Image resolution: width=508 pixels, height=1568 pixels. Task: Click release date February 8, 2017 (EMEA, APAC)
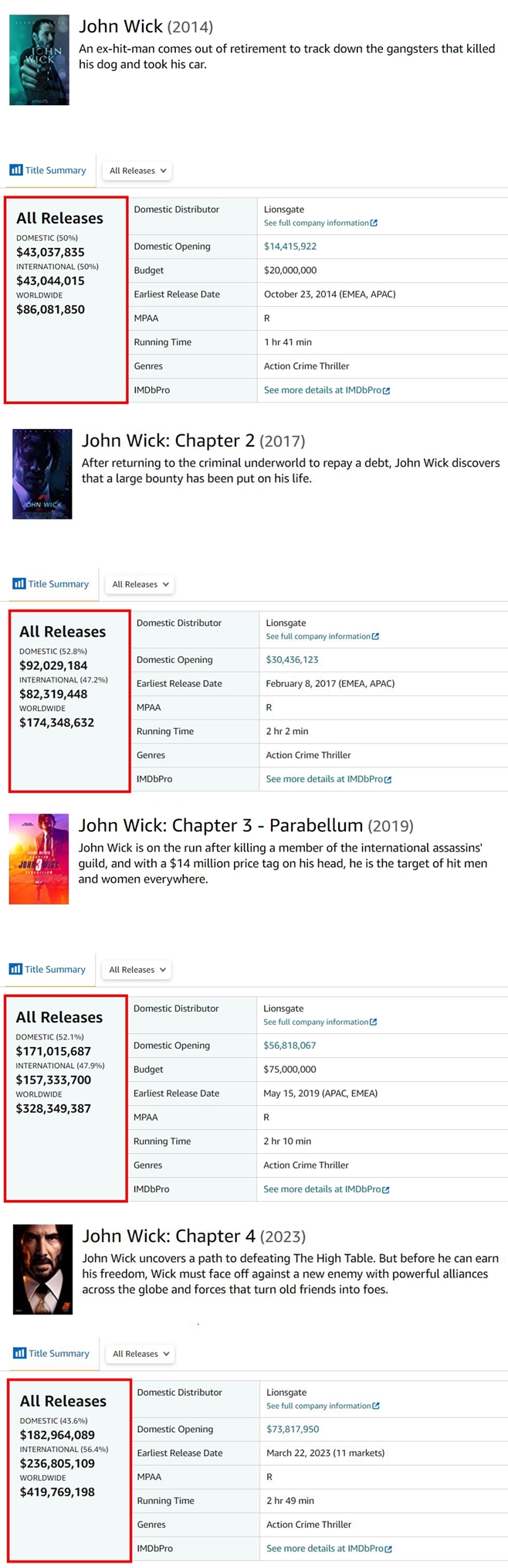[330, 684]
